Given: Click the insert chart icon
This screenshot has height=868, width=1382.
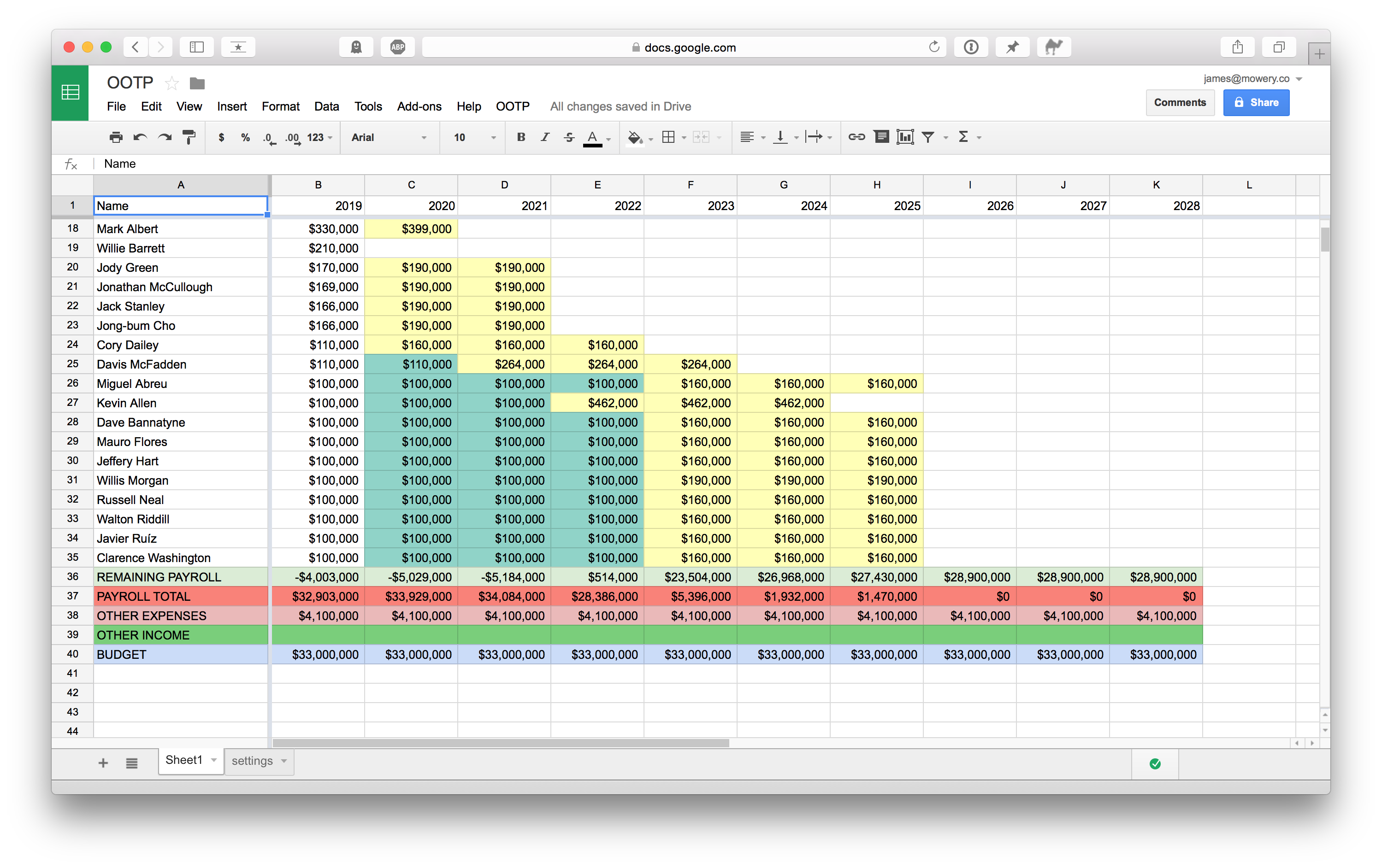Looking at the screenshot, I should click(905, 137).
